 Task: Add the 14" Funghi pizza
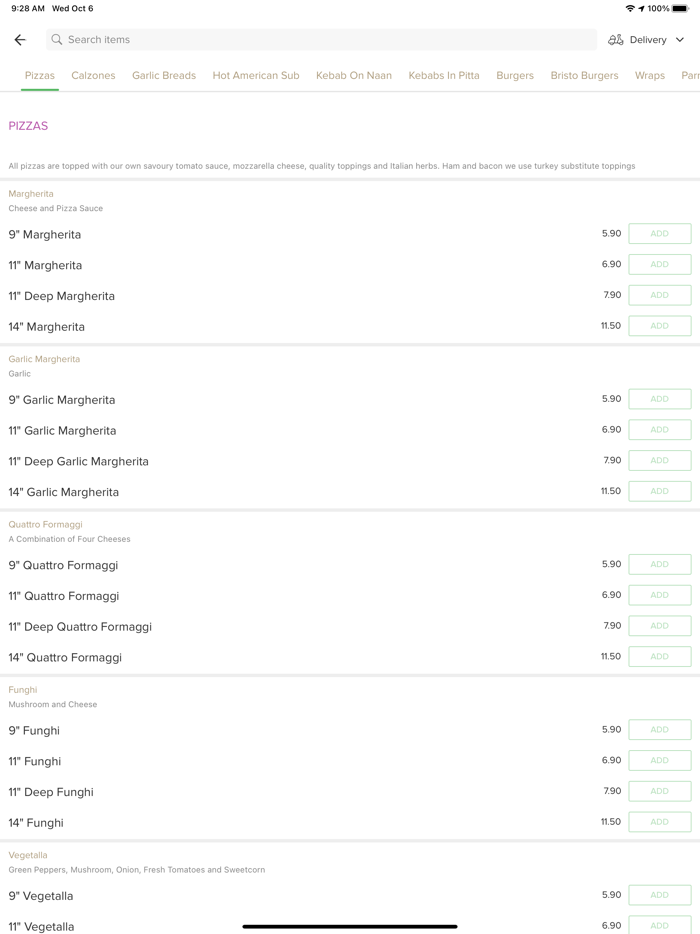coord(659,822)
